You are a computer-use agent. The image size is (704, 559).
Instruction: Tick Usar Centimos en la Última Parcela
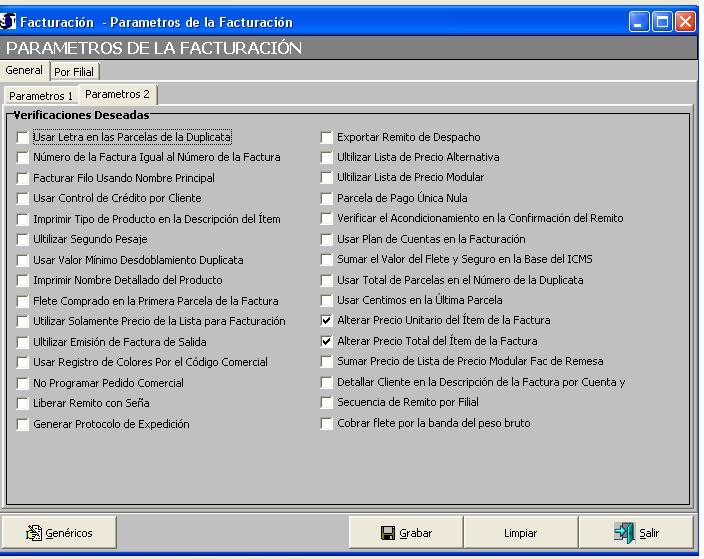327,300
